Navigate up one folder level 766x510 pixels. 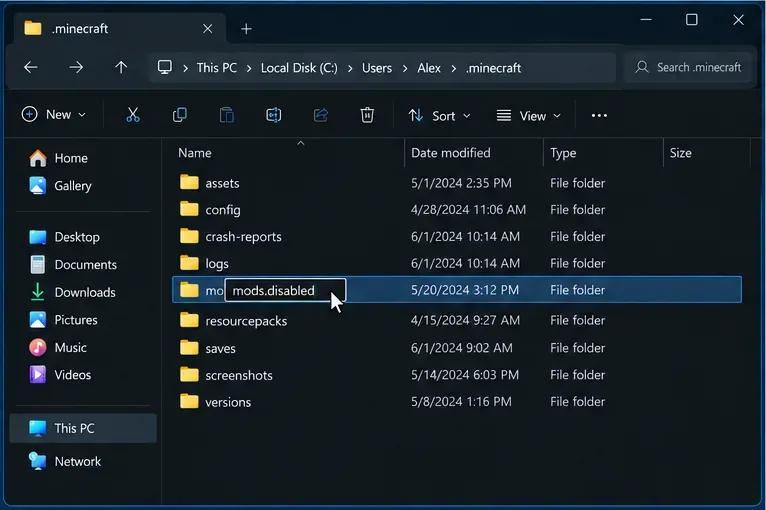(121, 67)
